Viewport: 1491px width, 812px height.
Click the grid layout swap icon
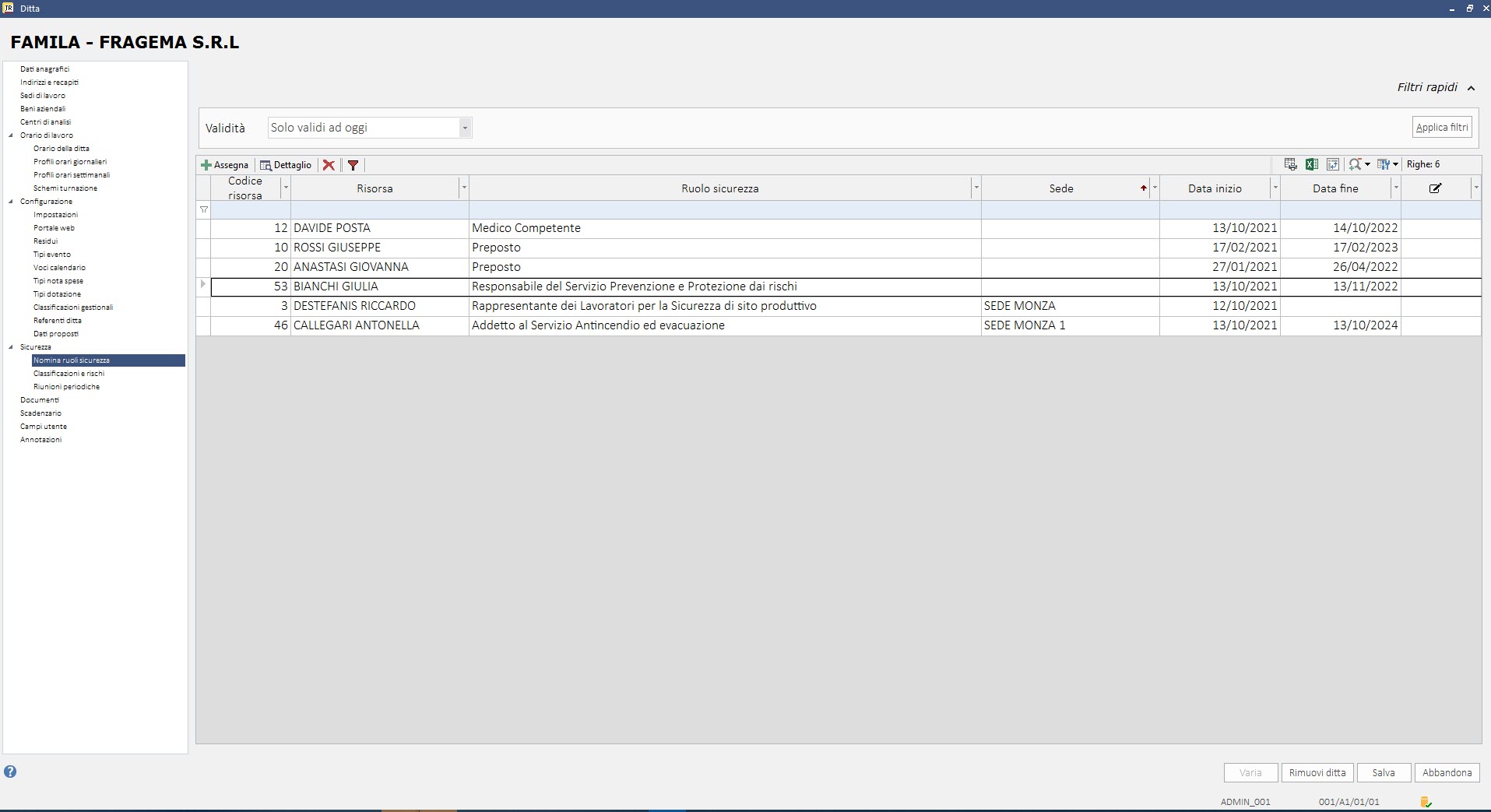pyautogui.click(x=1332, y=164)
